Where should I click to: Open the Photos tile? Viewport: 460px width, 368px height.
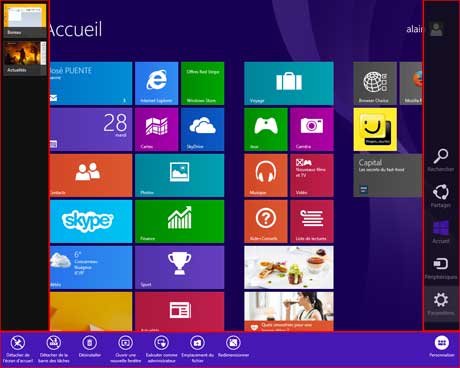click(x=180, y=175)
